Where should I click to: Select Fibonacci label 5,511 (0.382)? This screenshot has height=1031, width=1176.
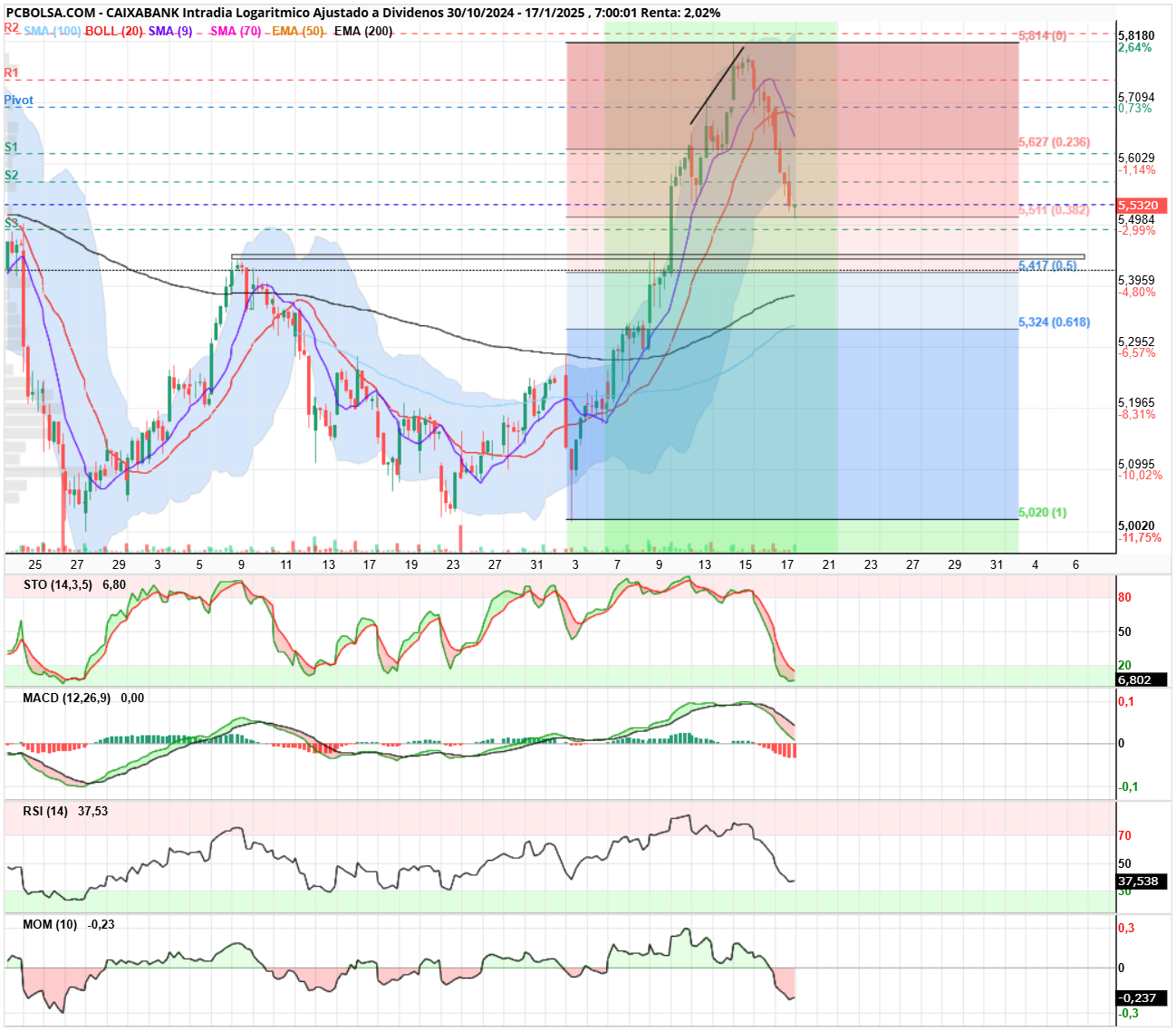tap(1054, 210)
